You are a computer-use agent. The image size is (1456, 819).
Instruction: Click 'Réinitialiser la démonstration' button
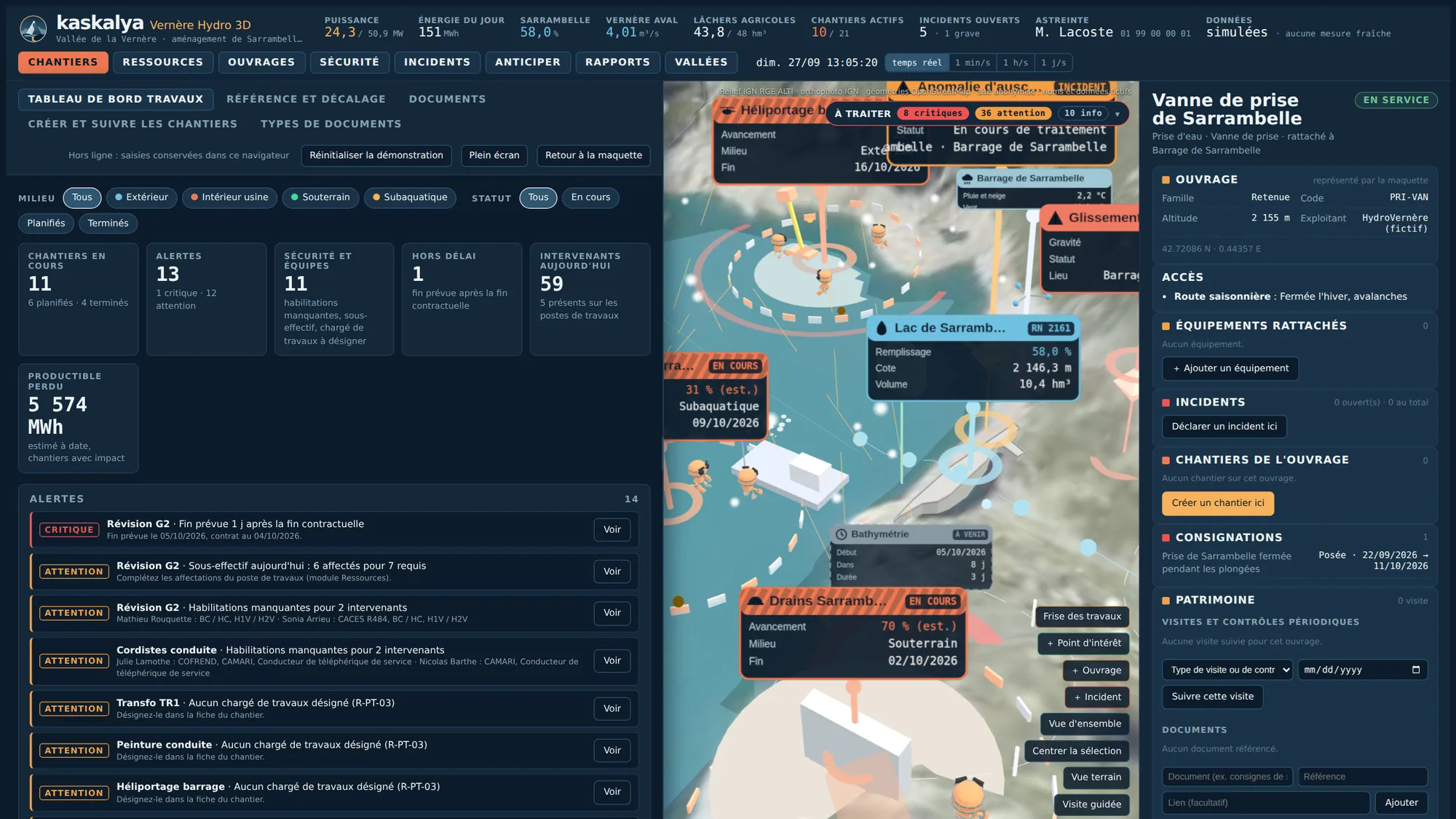tap(376, 155)
